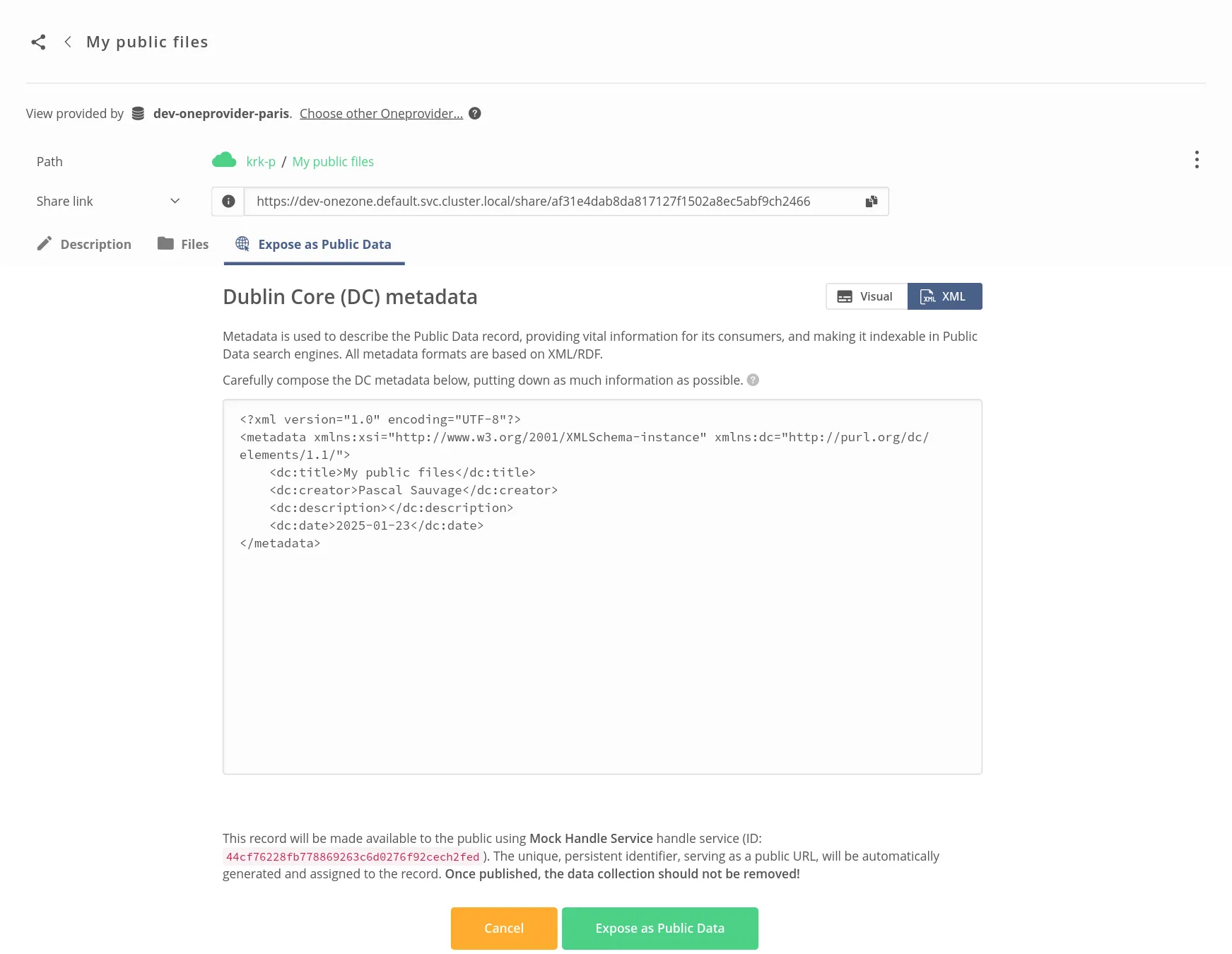Screen dimensions: 1232x954
Task: Open the help icon next to Choose other Oneprovider
Action: pos(475,113)
